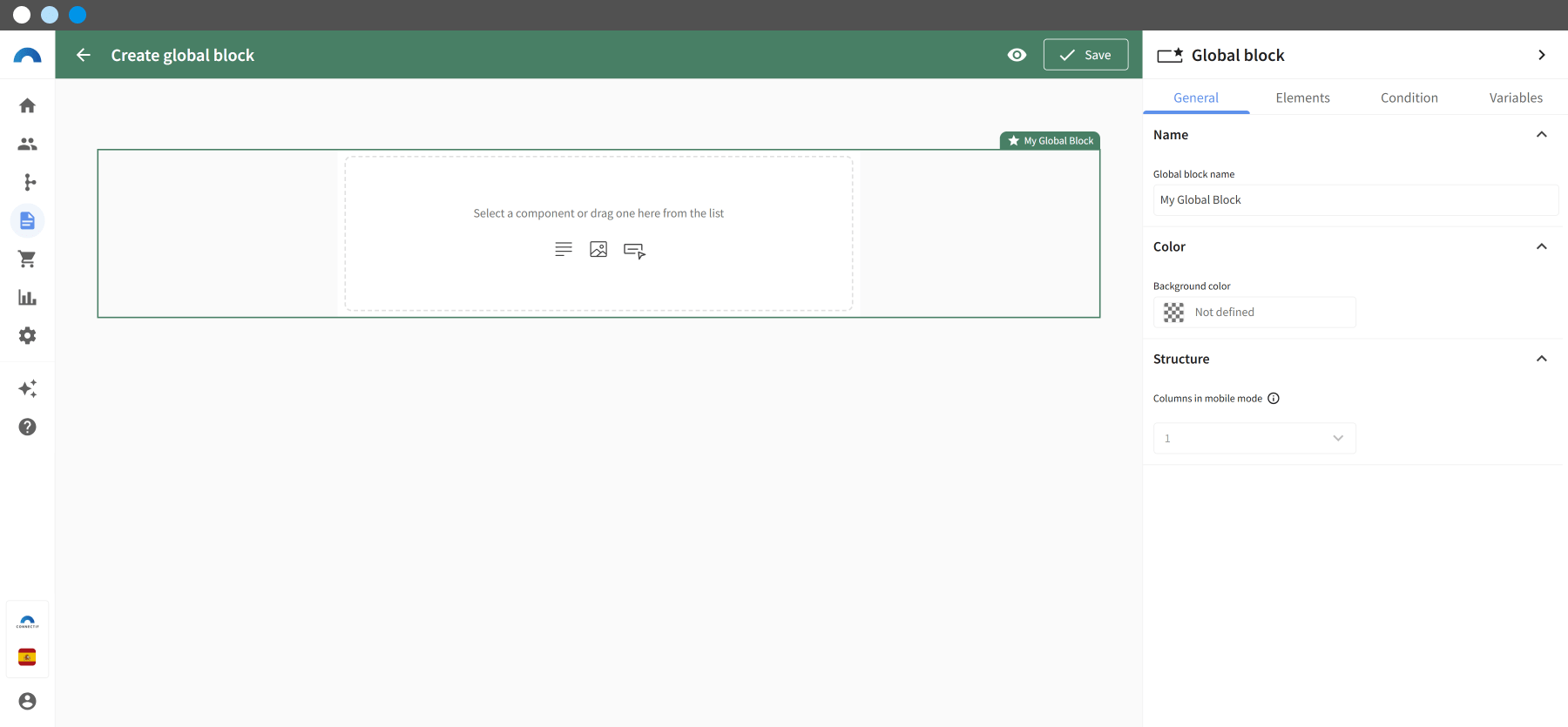This screenshot has width=1568, height=727.
Task: Open the Home icon in sidebar
Action: pos(27,105)
